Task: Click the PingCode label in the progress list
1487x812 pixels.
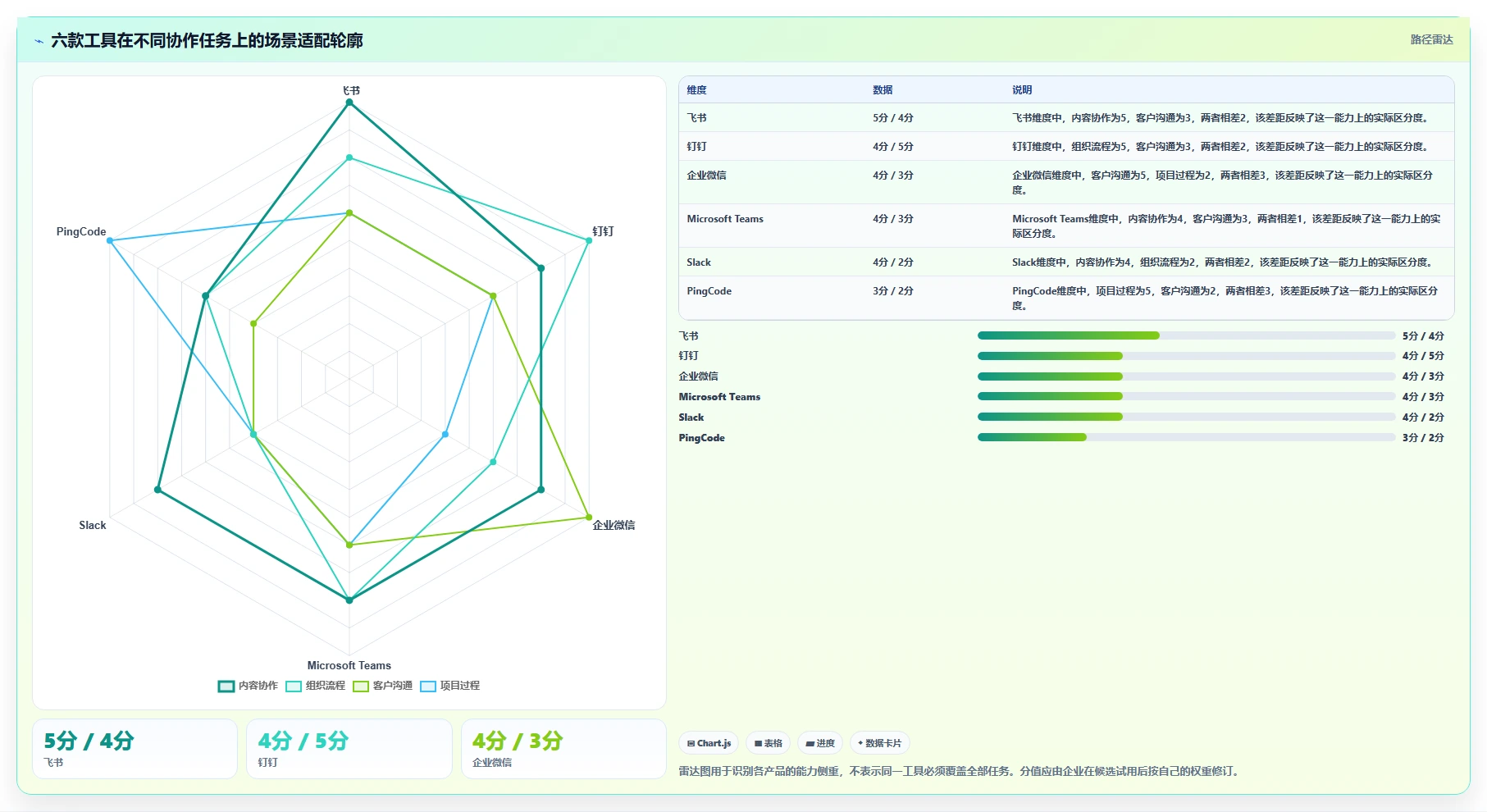Action: tap(702, 438)
